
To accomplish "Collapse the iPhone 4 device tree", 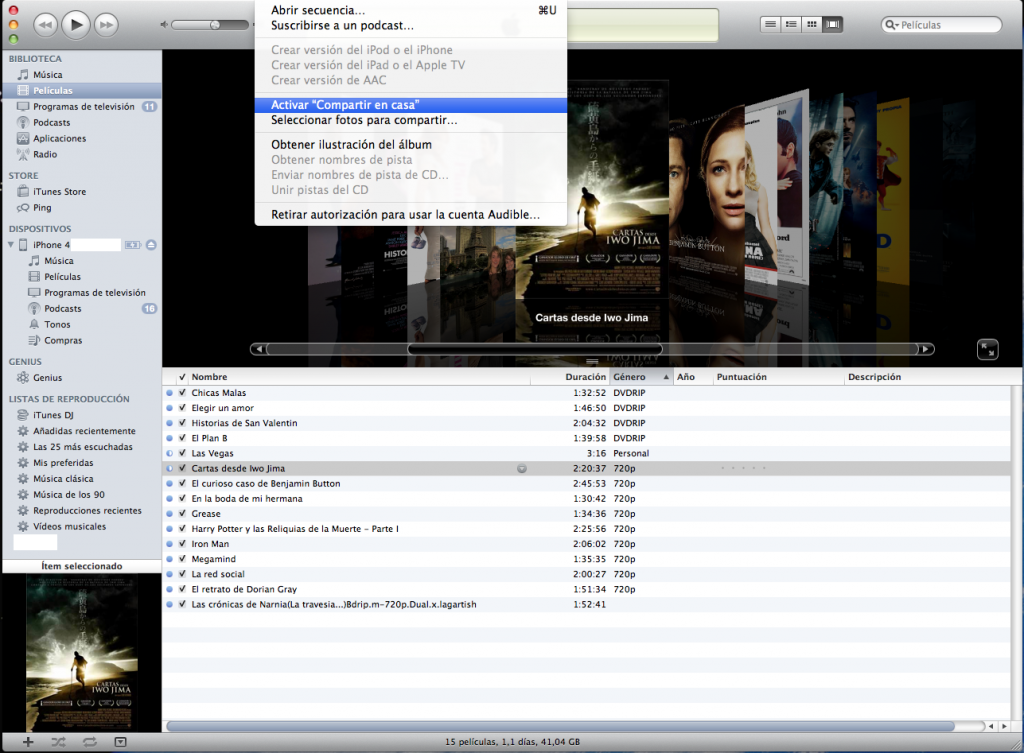I will click(10, 245).
